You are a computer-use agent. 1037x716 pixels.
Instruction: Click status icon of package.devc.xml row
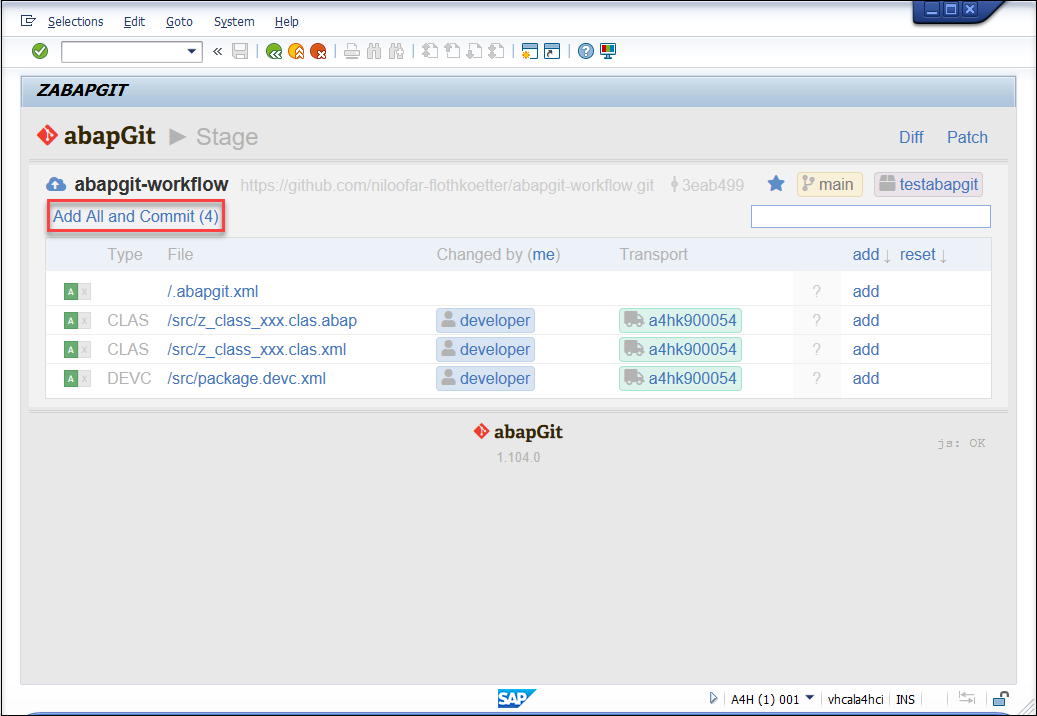(77, 379)
